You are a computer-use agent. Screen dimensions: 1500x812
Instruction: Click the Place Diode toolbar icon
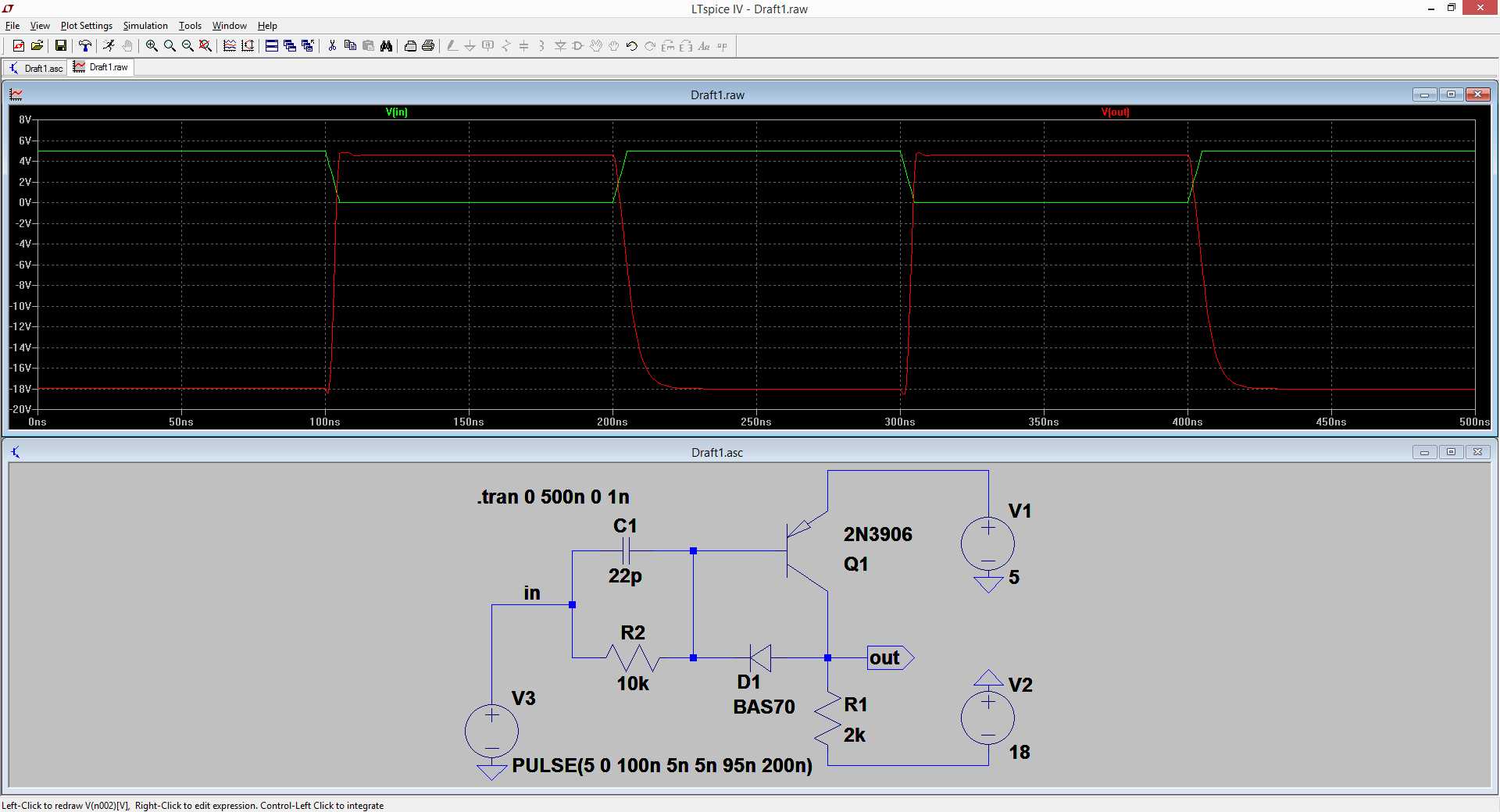click(x=560, y=46)
